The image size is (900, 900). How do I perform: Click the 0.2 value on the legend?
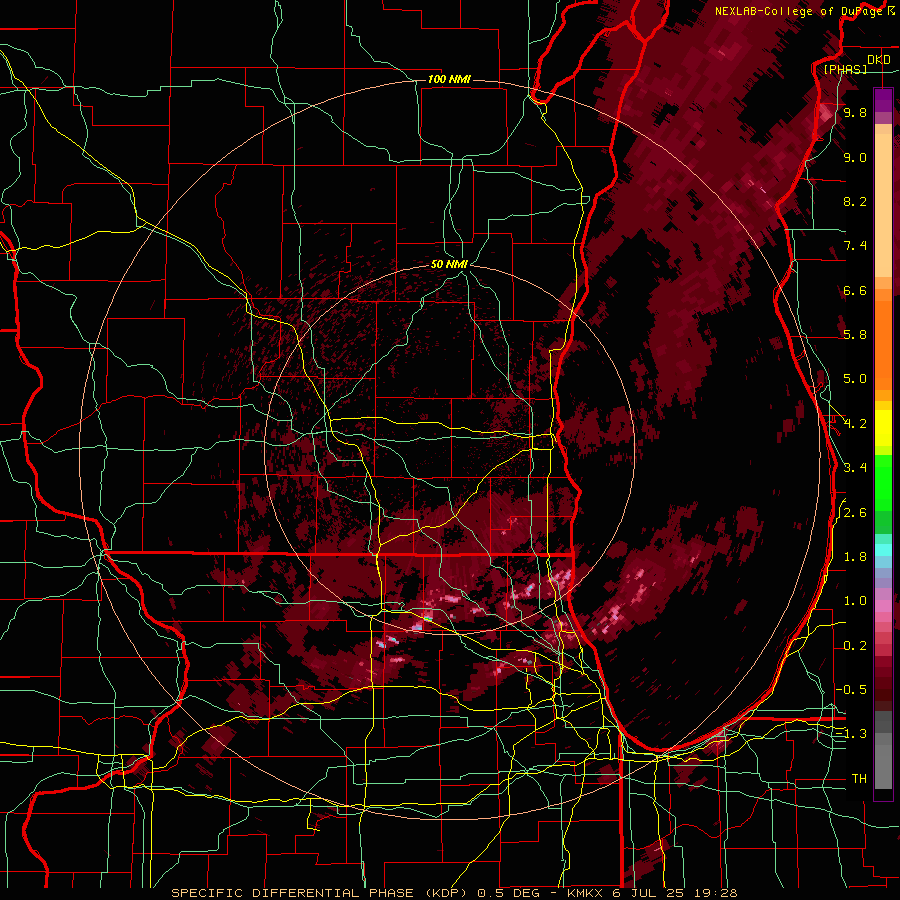855,646
